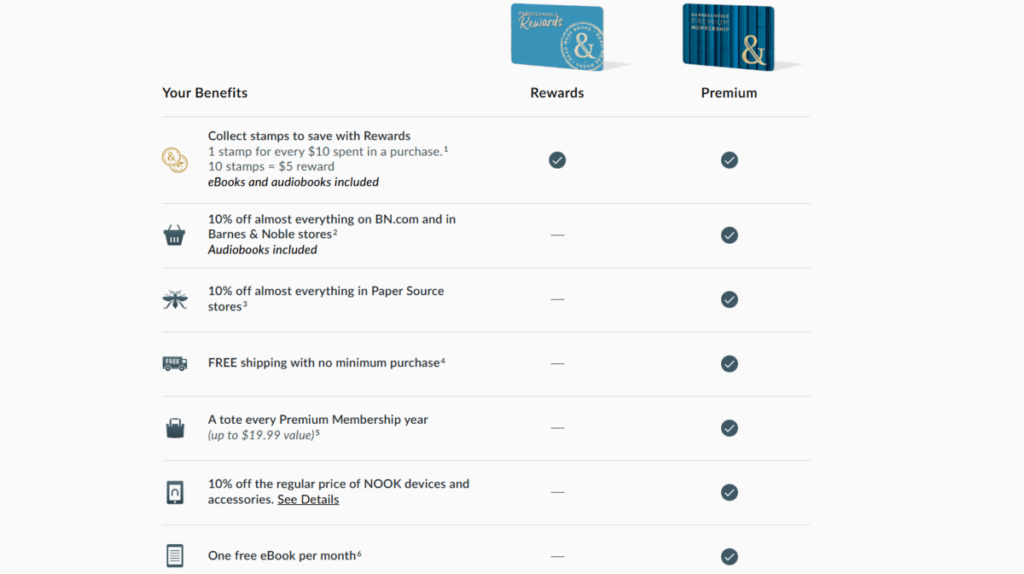This screenshot has height=574, width=1024.
Task: Click the tote bag icon
Action: (175, 428)
